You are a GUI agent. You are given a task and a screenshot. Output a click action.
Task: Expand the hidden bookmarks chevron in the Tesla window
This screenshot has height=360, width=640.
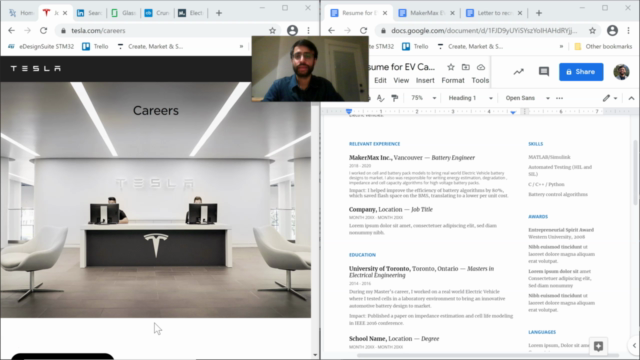pyautogui.click(x=241, y=47)
